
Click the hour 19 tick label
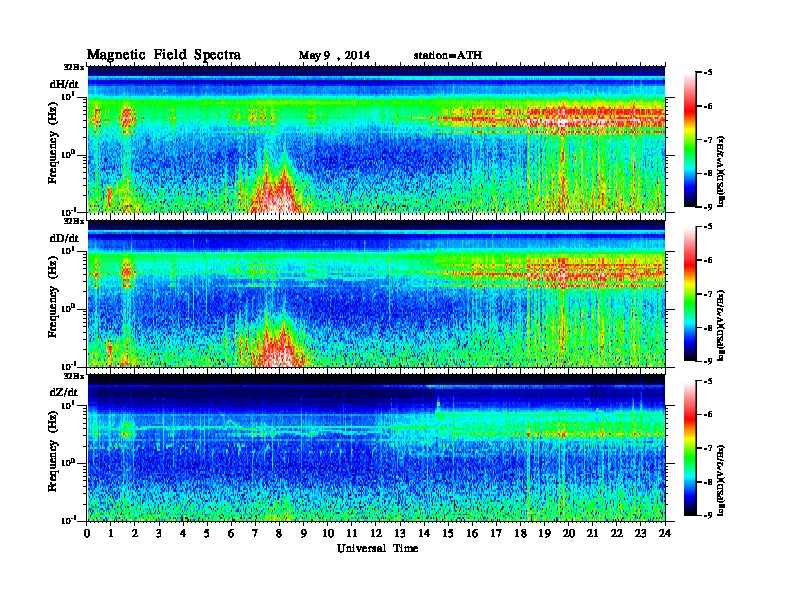tap(544, 533)
